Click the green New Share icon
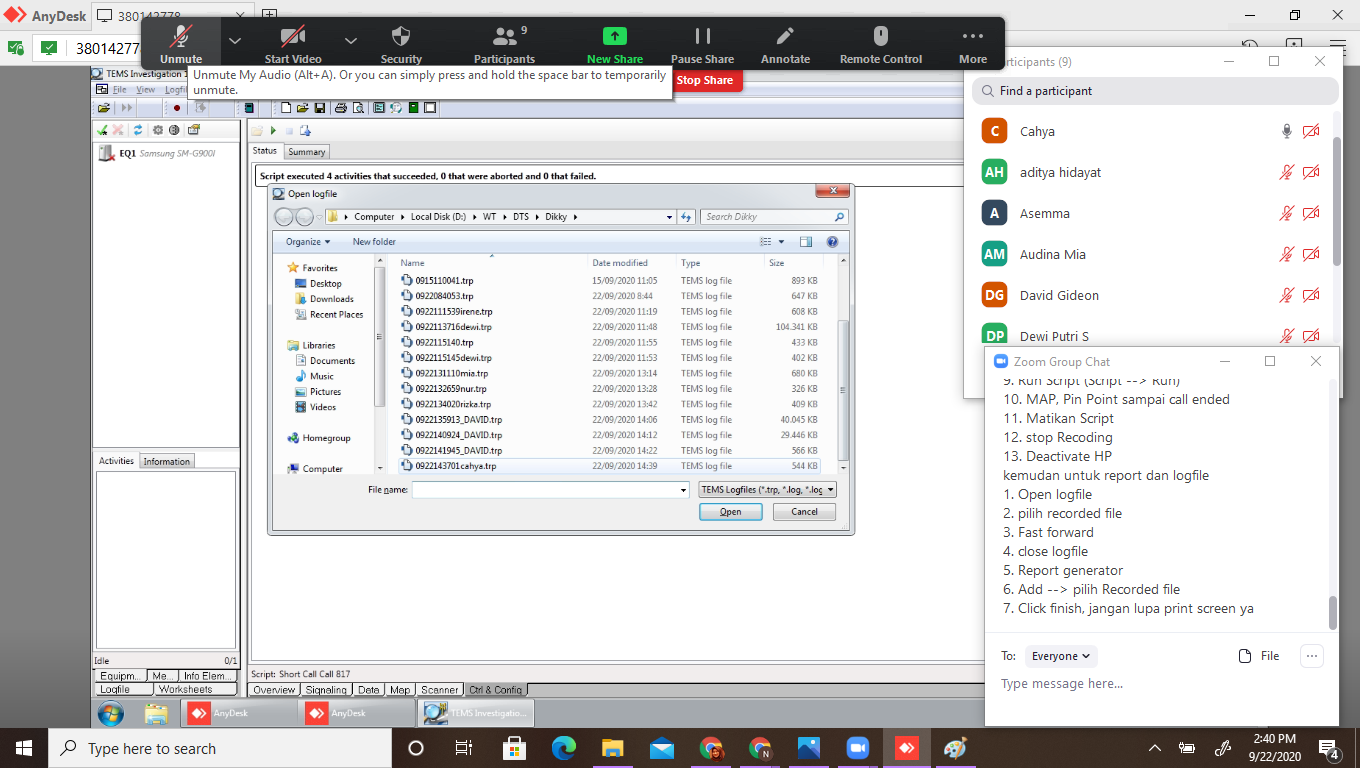Screen dimensions: 1360x768 [614, 36]
